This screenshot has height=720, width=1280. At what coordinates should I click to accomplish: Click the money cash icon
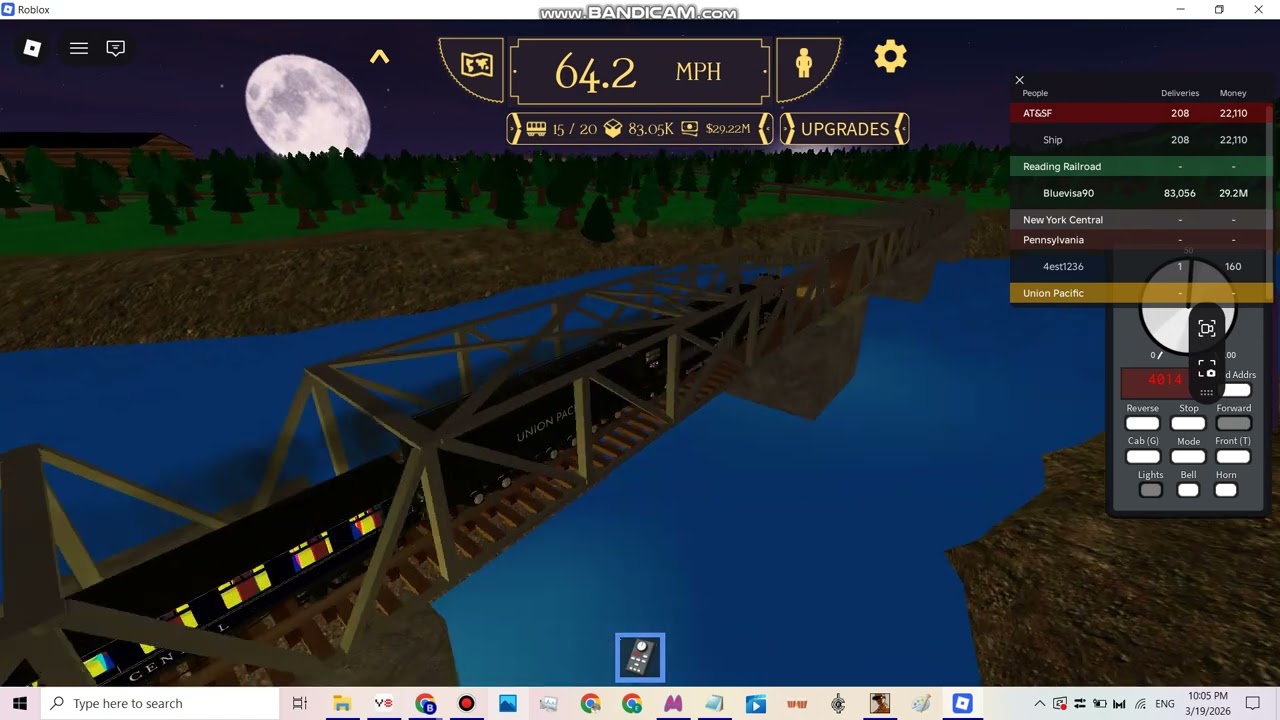coord(689,129)
